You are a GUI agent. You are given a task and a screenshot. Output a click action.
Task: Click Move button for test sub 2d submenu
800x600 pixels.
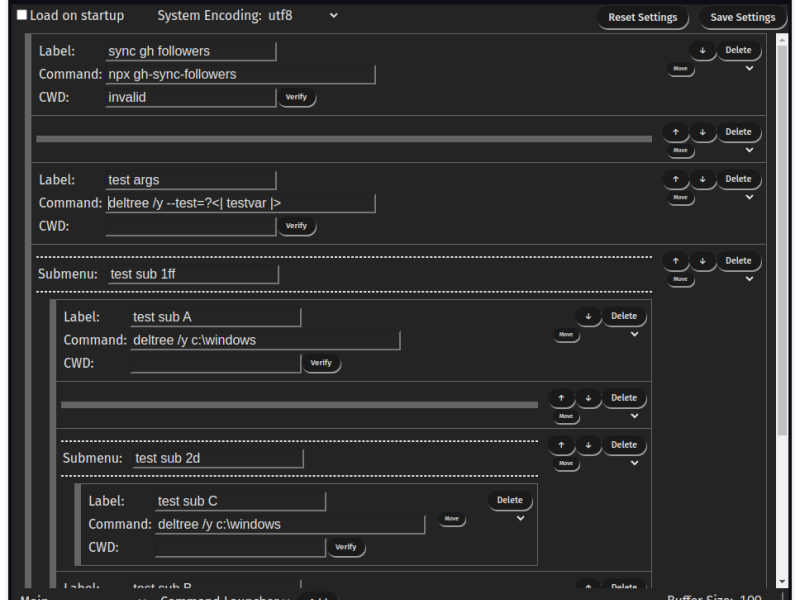(566, 464)
